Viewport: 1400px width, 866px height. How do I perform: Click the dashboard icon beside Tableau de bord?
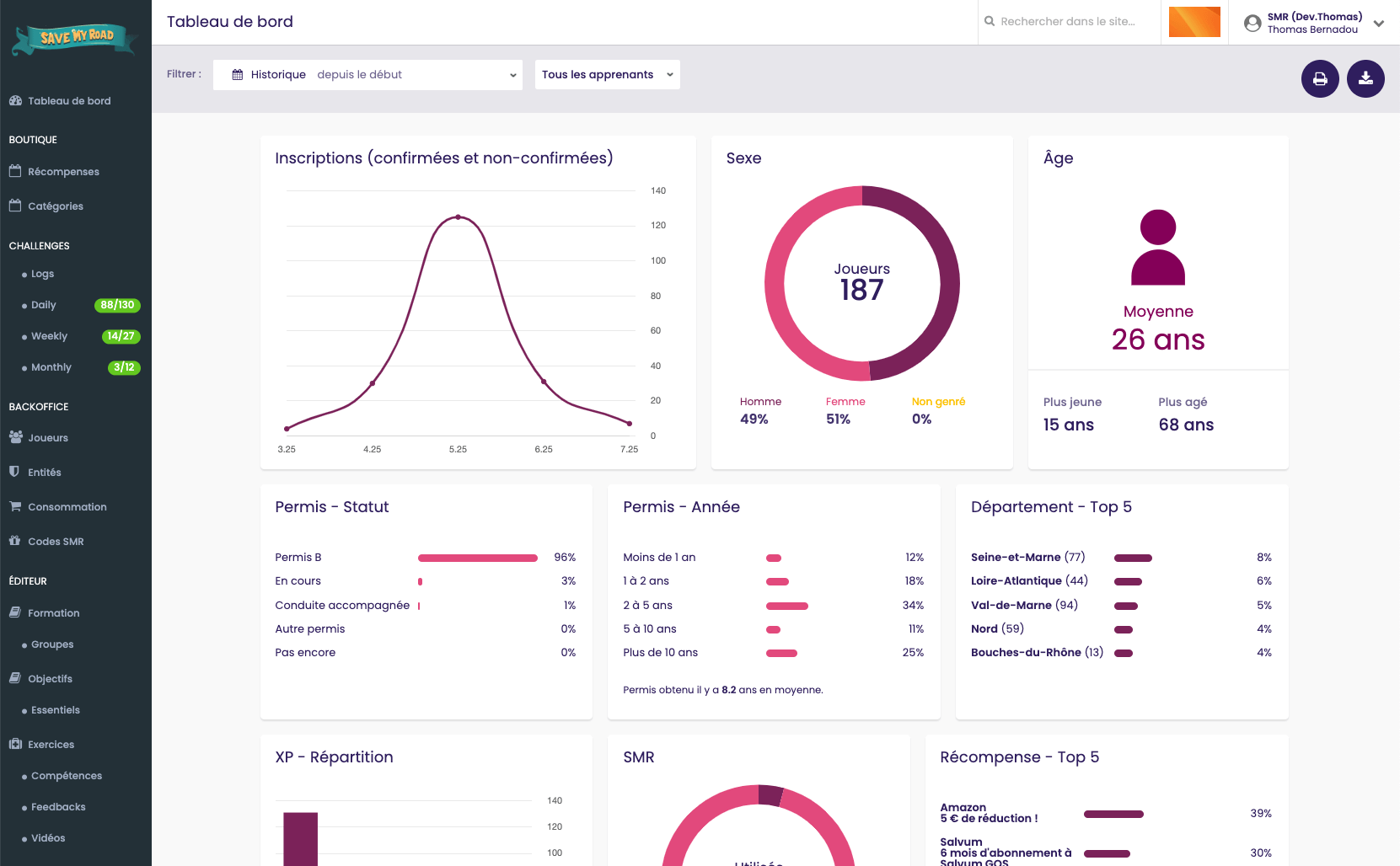tap(15, 100)
